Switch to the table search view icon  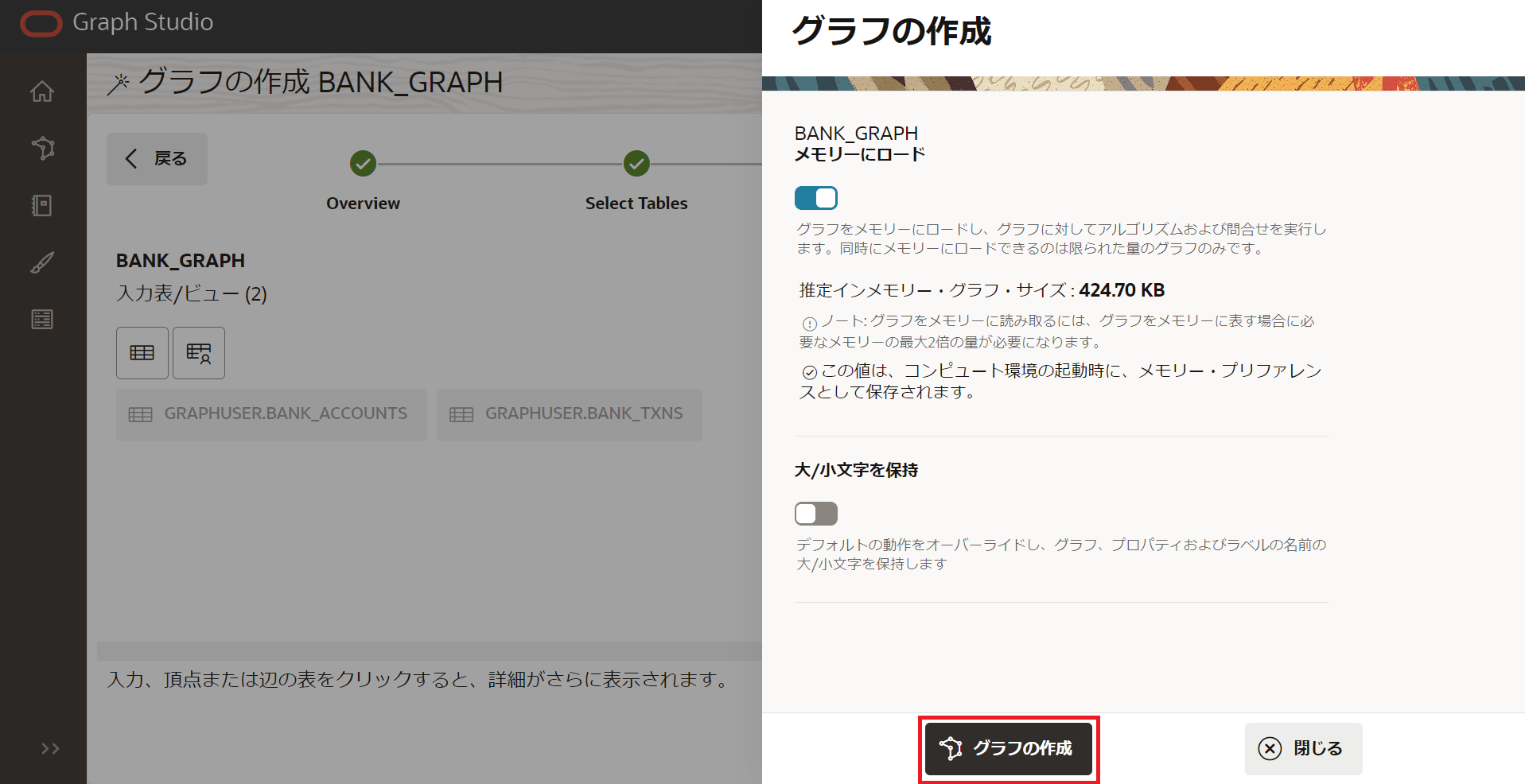(199, 353)
